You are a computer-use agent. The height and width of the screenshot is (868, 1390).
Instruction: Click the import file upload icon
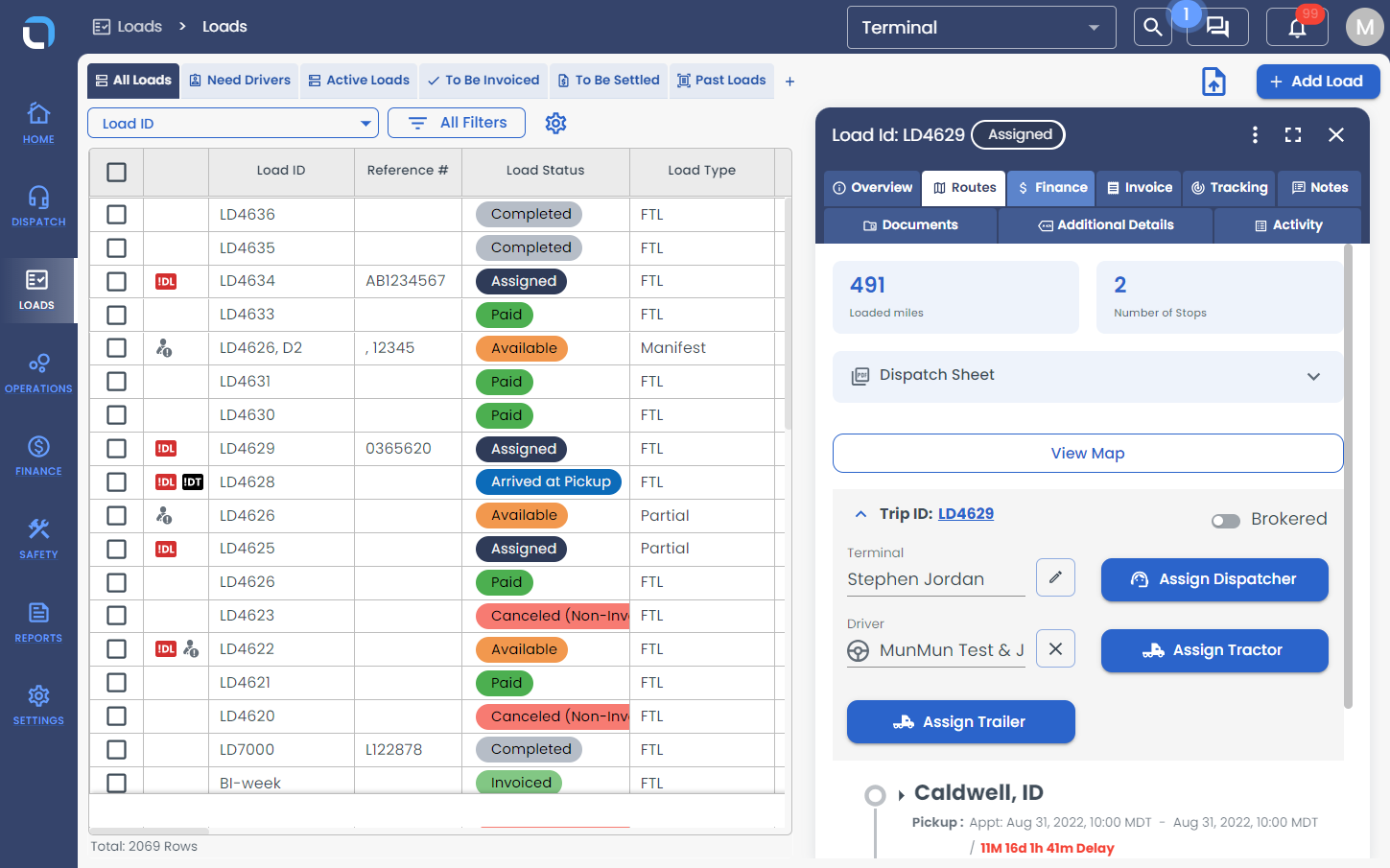pyautogui.click(x=1214, y=82)
